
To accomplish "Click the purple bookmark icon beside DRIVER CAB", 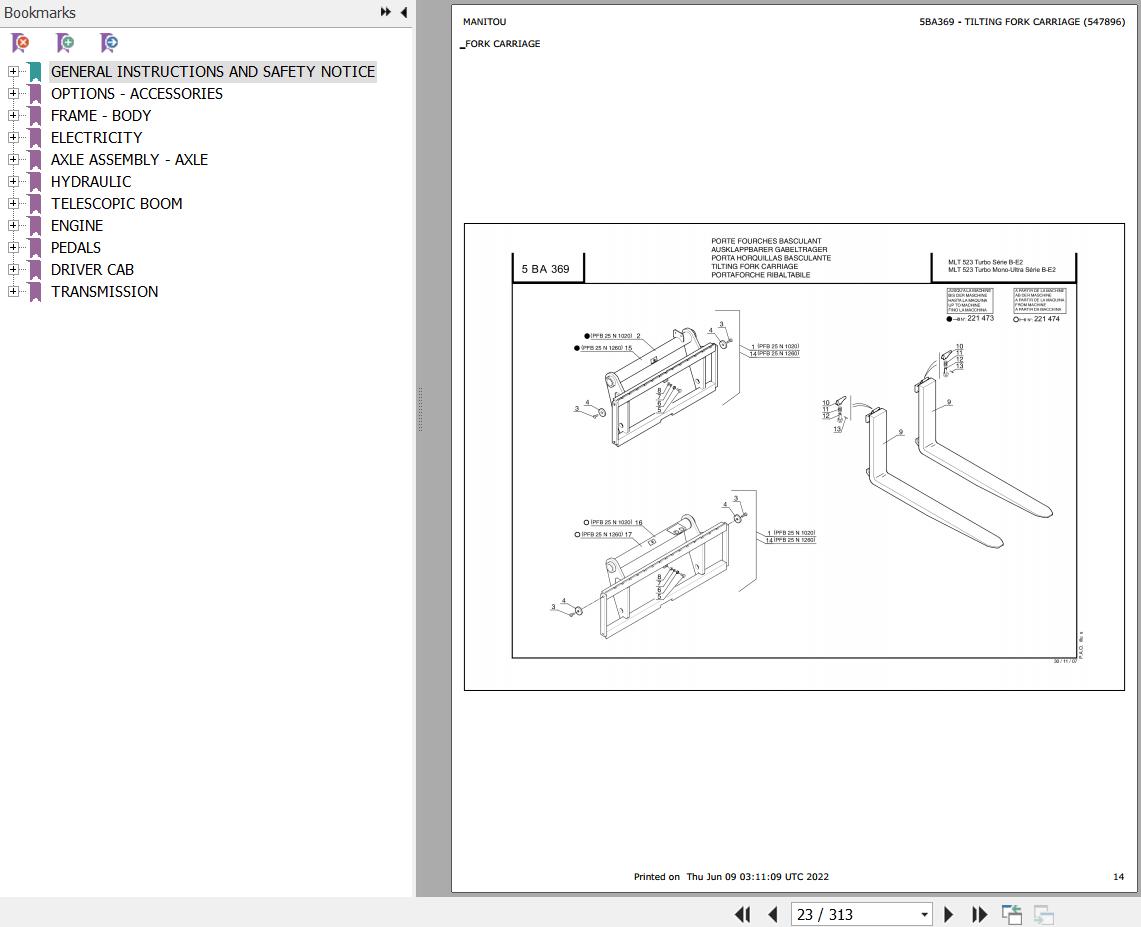I will point(34,270).
